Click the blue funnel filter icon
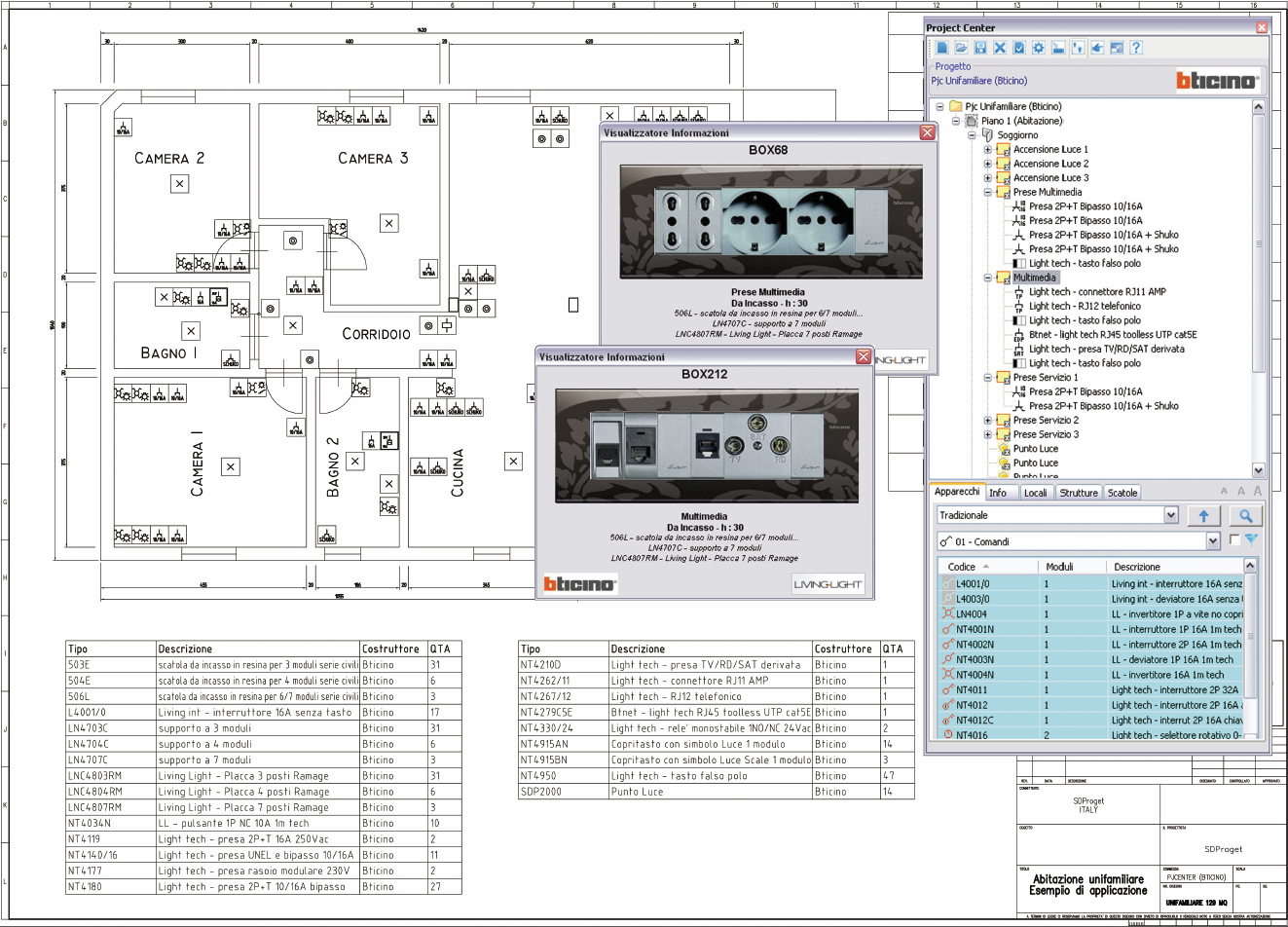 coord(1251,540)
